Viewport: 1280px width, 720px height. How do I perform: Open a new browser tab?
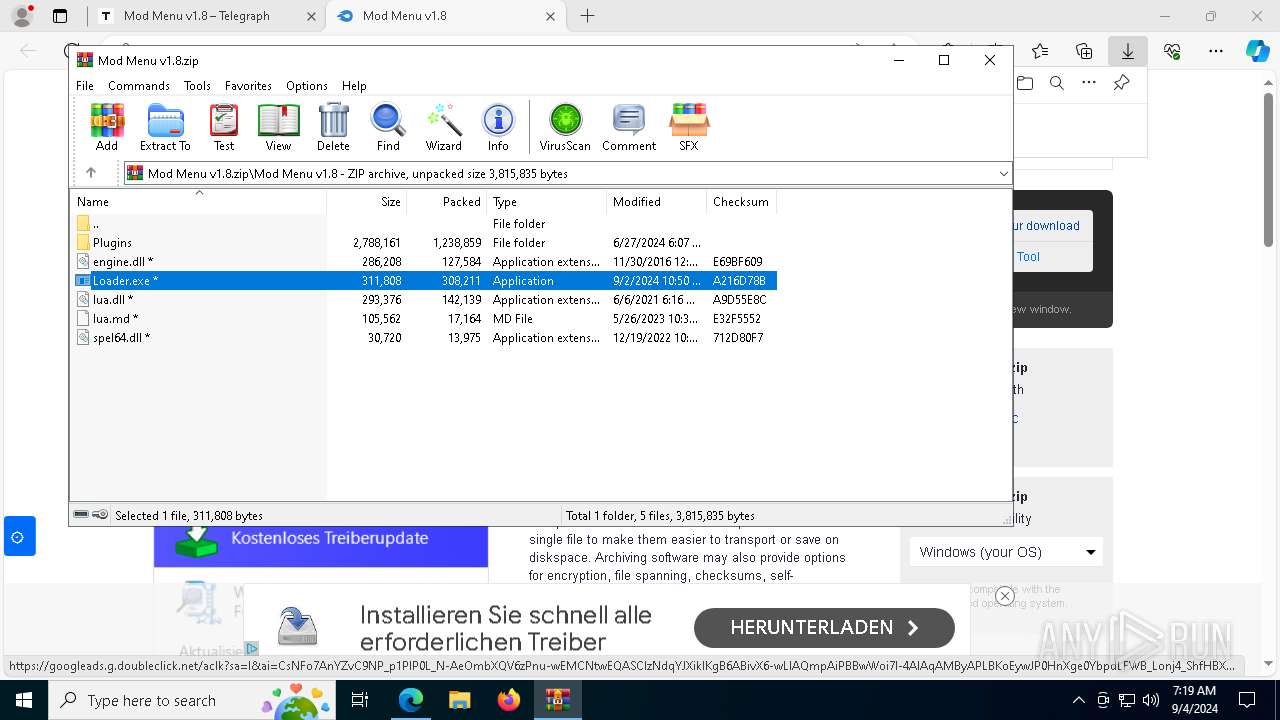(x=588, y=16)
